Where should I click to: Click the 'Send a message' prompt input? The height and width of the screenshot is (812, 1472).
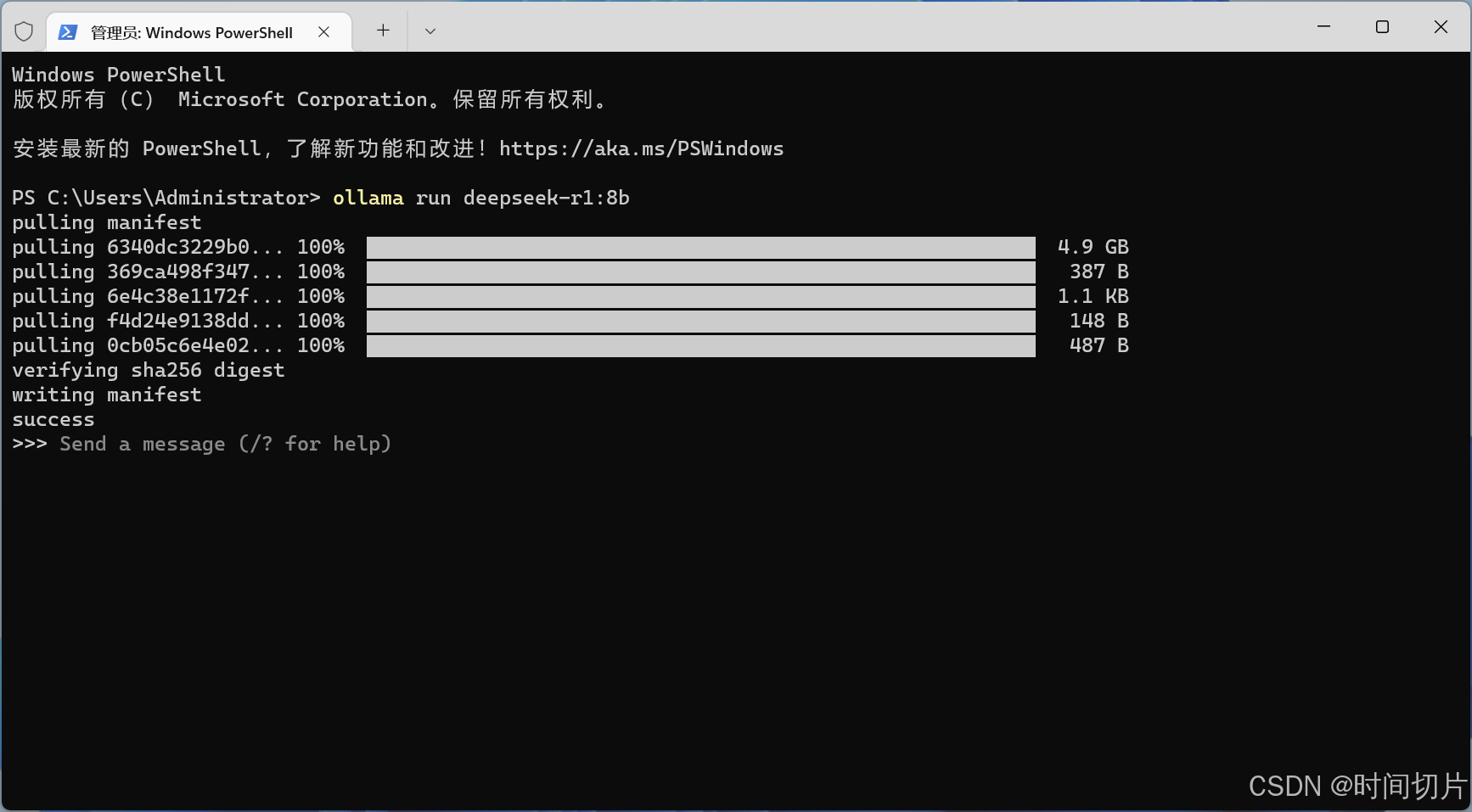click(225, 444)
